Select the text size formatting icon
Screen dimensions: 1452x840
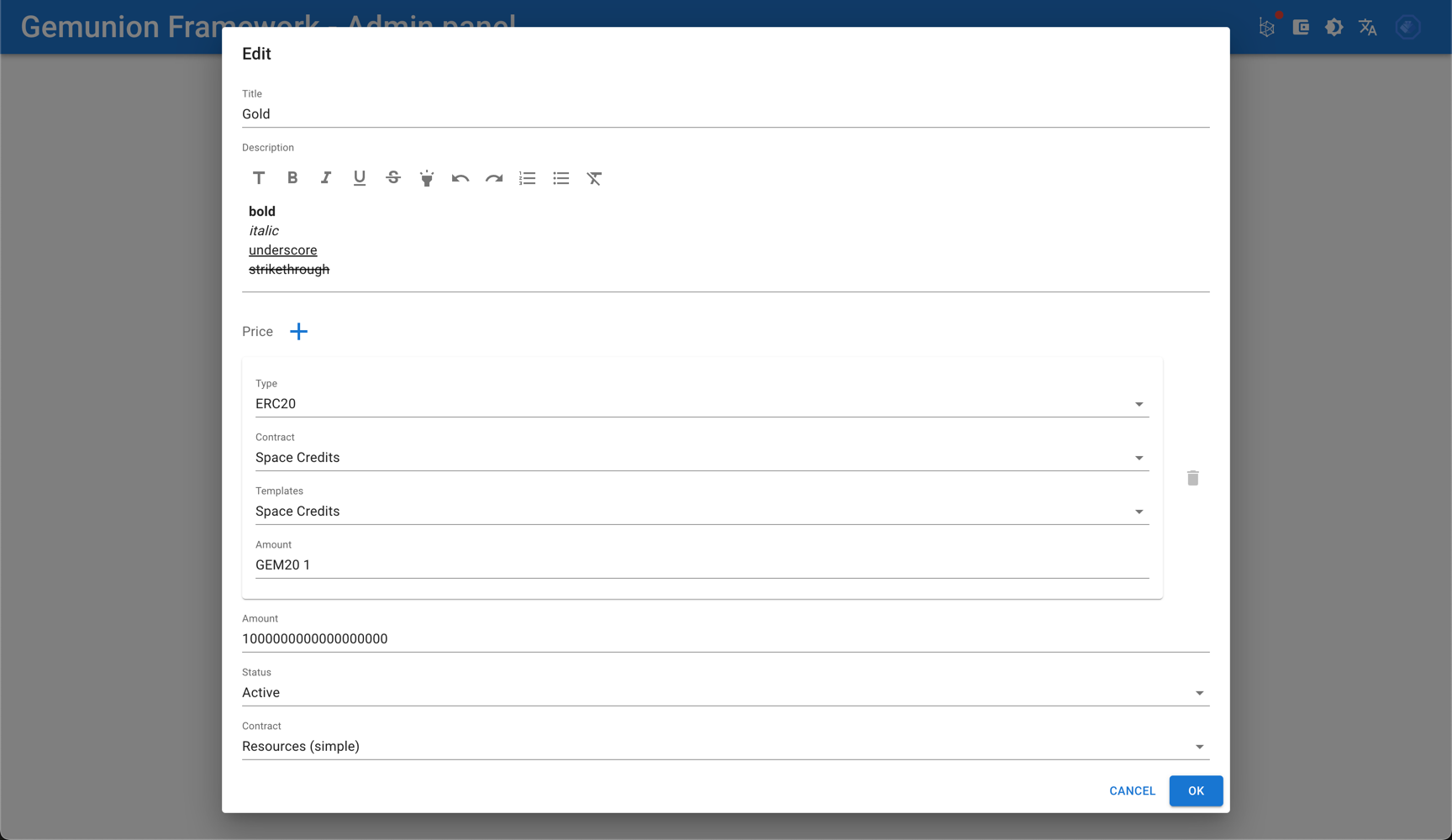click(259, 178)
